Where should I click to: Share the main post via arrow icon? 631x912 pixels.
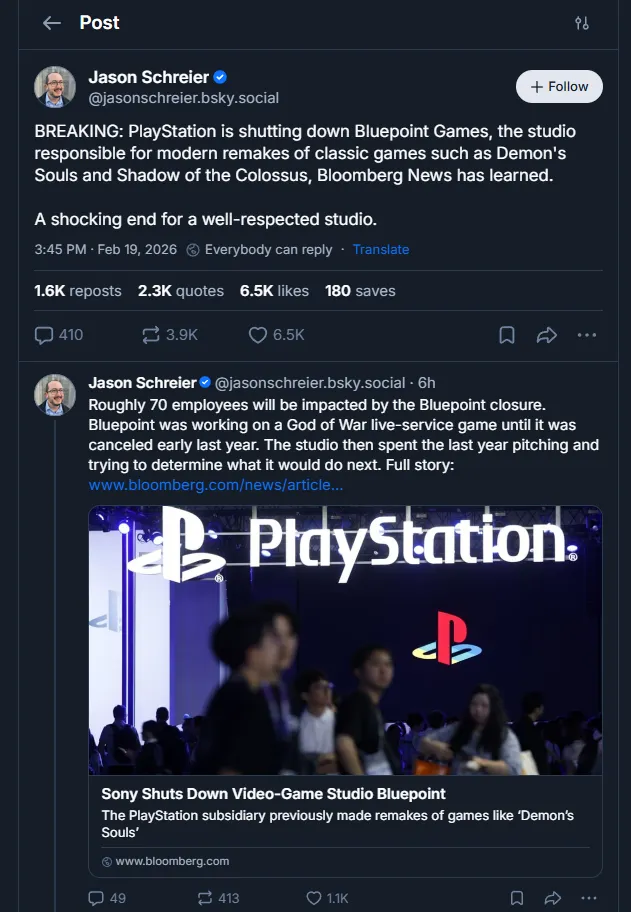tap(546, 335)
